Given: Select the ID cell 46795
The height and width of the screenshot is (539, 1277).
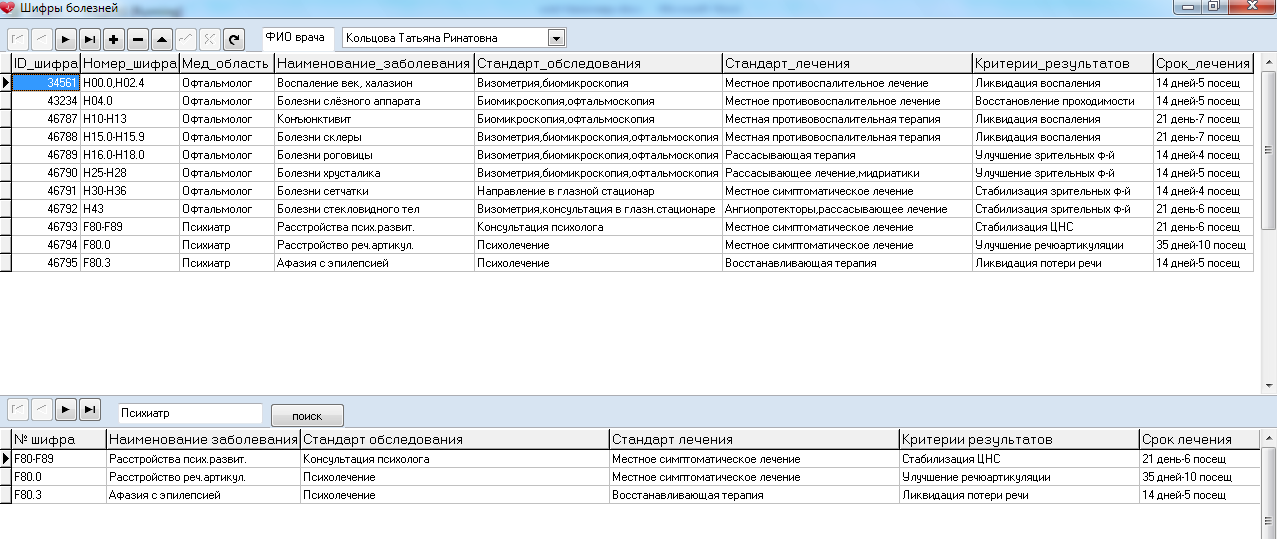Looking at the screenshot, I should (x=45, y=263).
